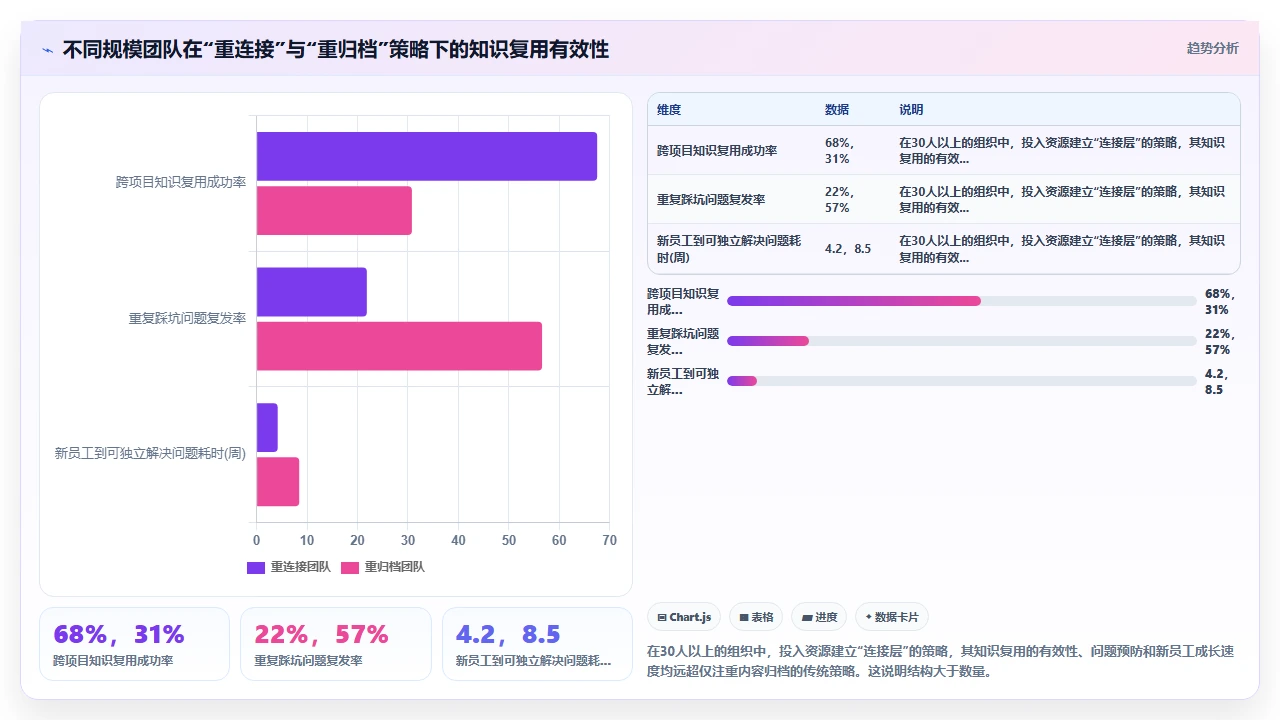Click the y-axis label 跨项目知识复用成功率
1280x720 pixels.
(181, 183)
